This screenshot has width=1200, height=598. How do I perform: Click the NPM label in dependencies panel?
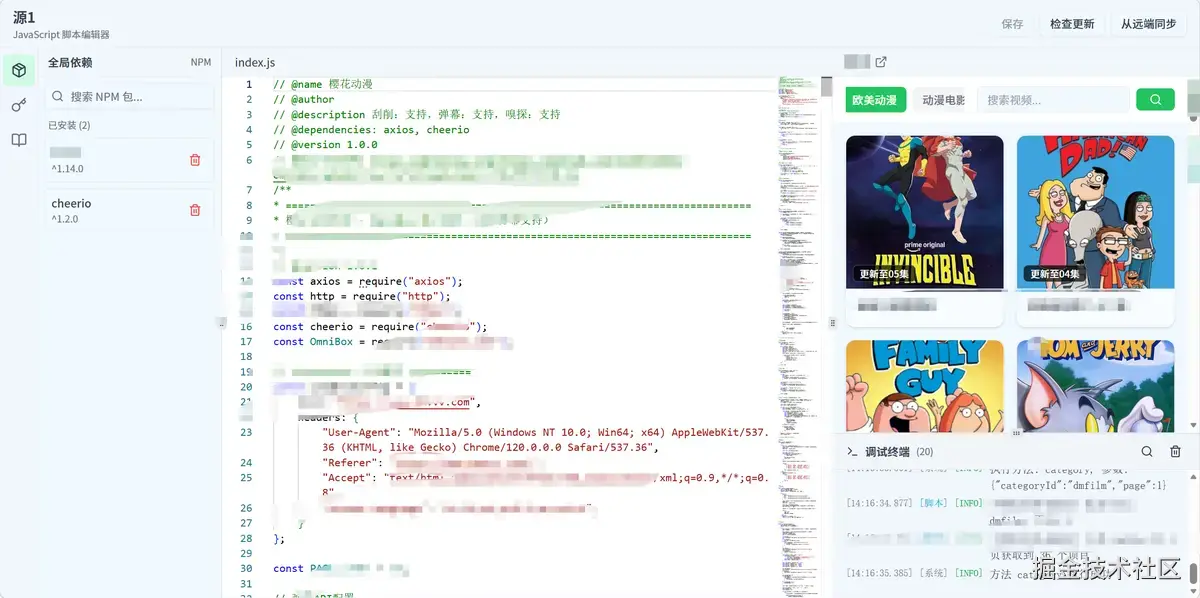pyautogui.click(x=201, y=62)
